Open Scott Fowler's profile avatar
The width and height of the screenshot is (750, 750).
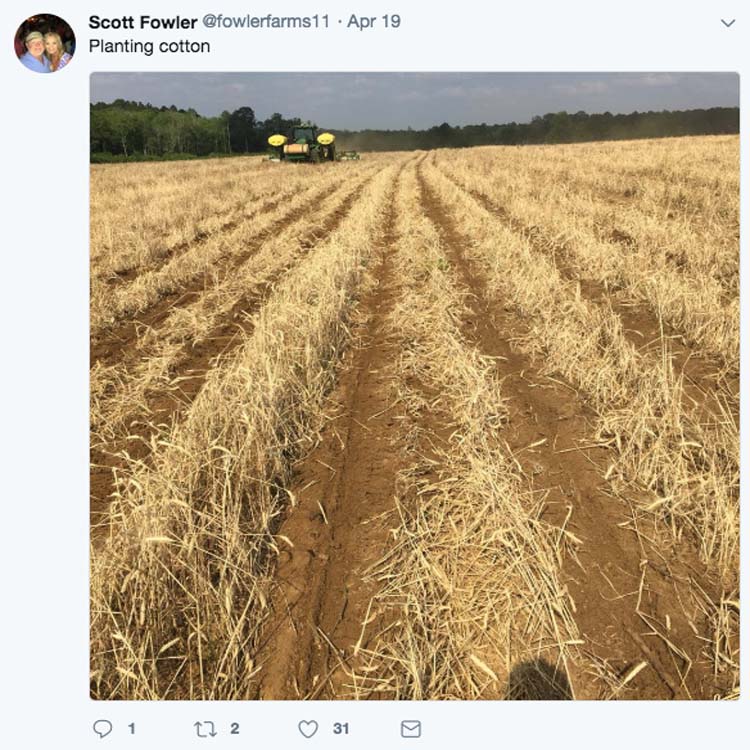tap(45, 44)
